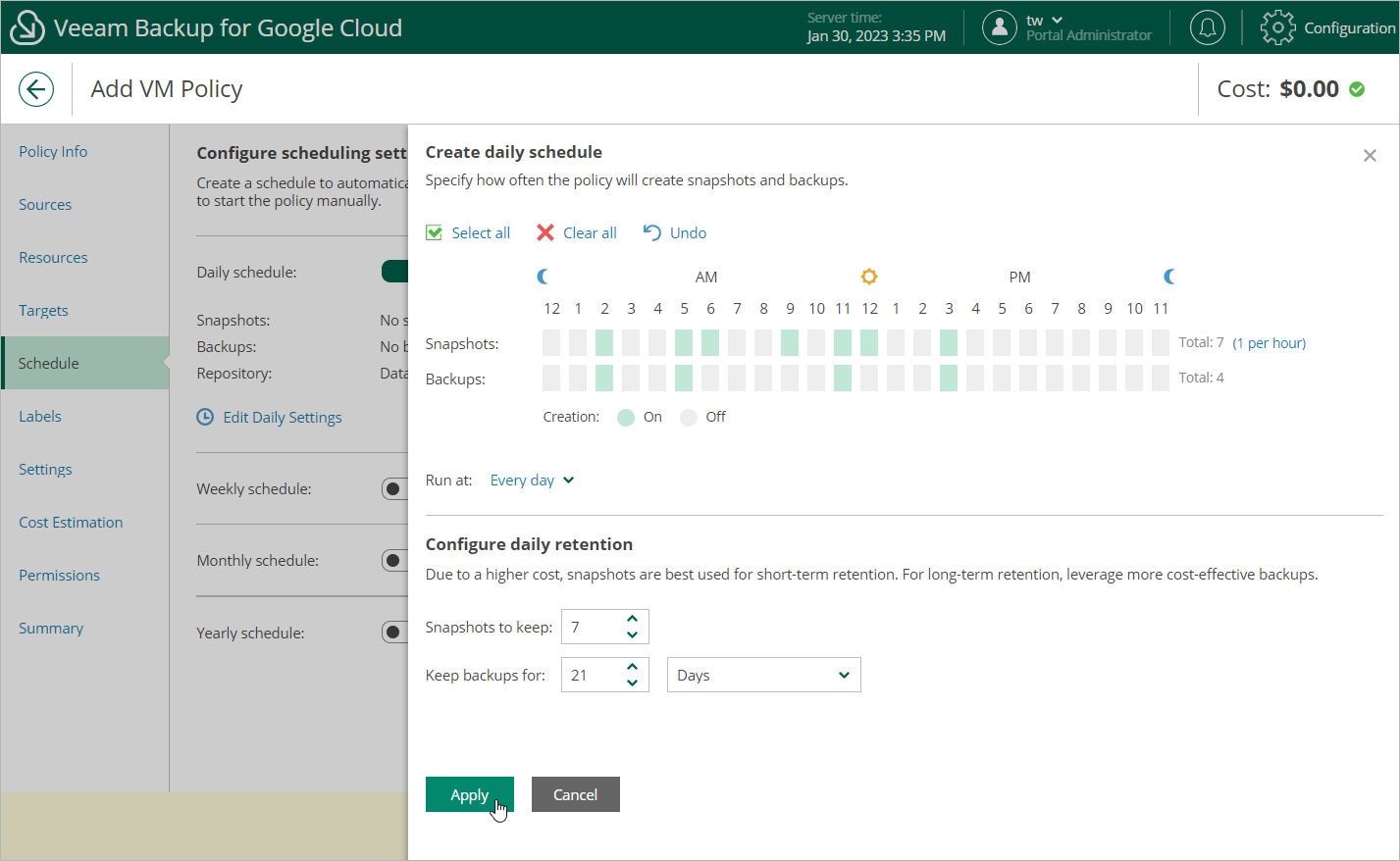Toggle the 12 AM snapshot cell
1400x861 pixels.
coord(551,342)
